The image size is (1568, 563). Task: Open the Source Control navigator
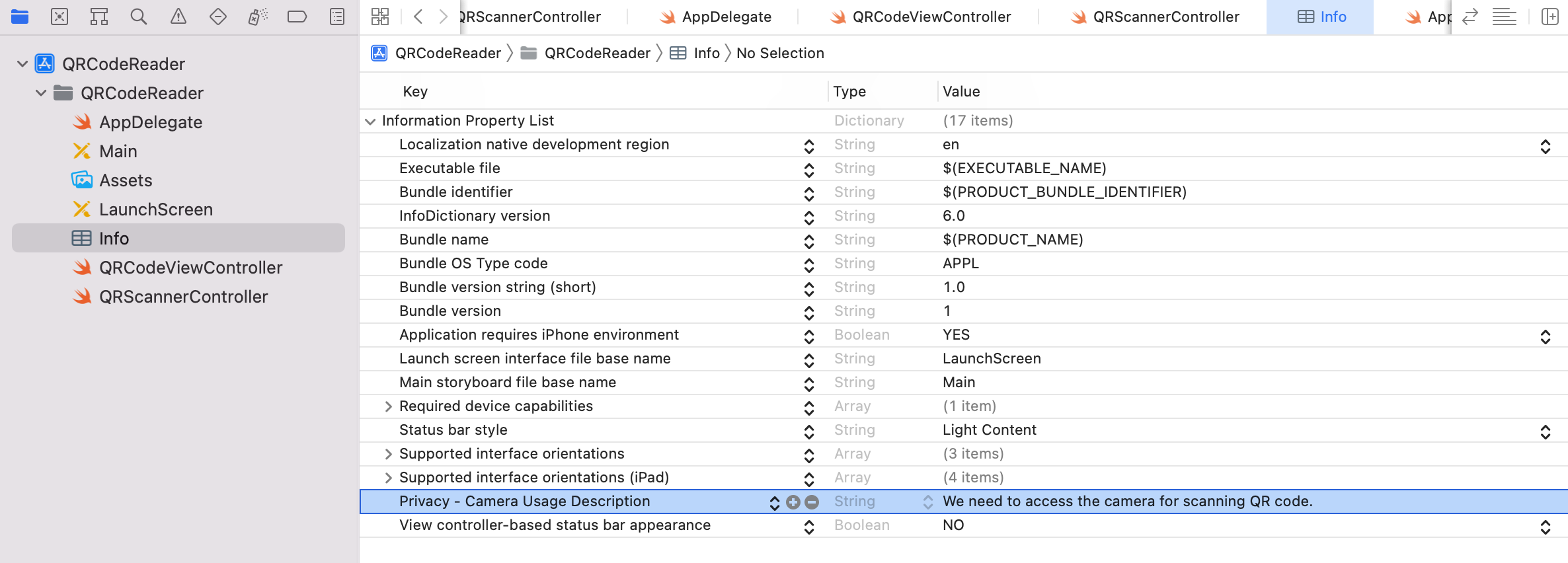pyautogui.click(x=59, y=17)
